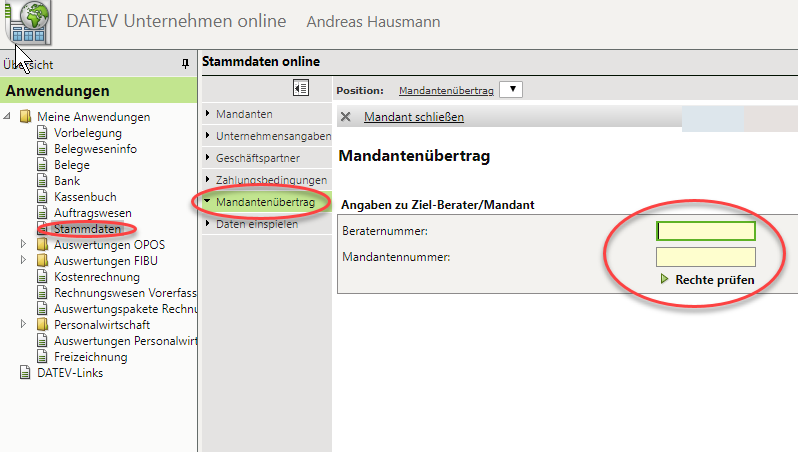This screenshot has width=798, height=452.
Task: Expand the Zahlungsbedingungen menu arrow
Action: (x=208, y=179)
